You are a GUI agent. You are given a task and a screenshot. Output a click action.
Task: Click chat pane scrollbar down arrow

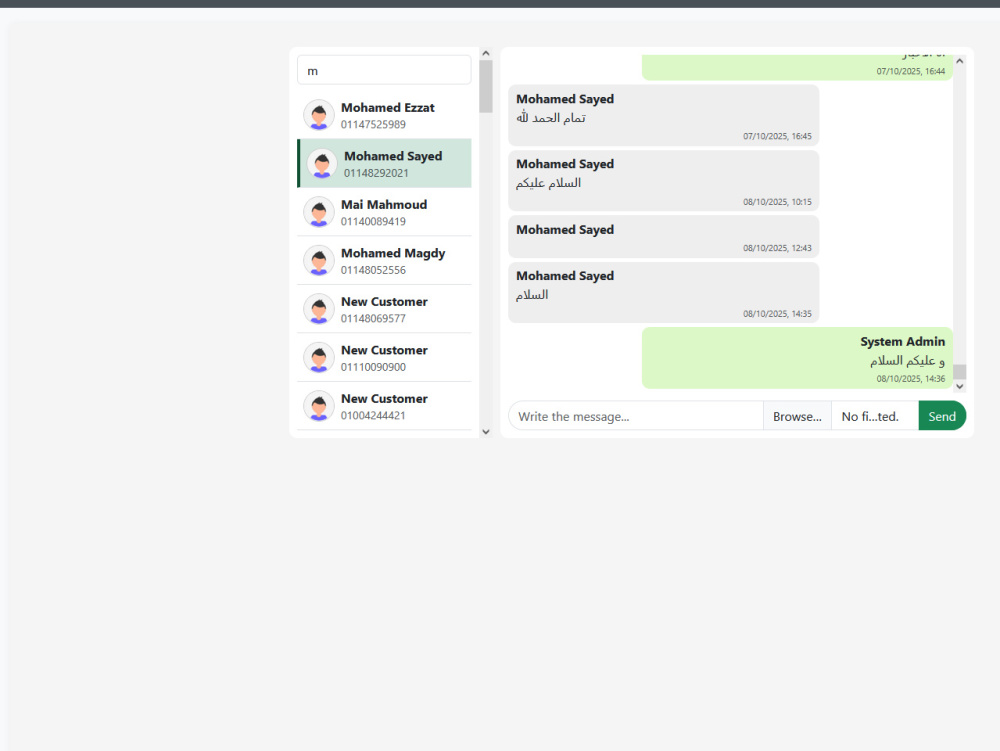[x=959, y=386]
